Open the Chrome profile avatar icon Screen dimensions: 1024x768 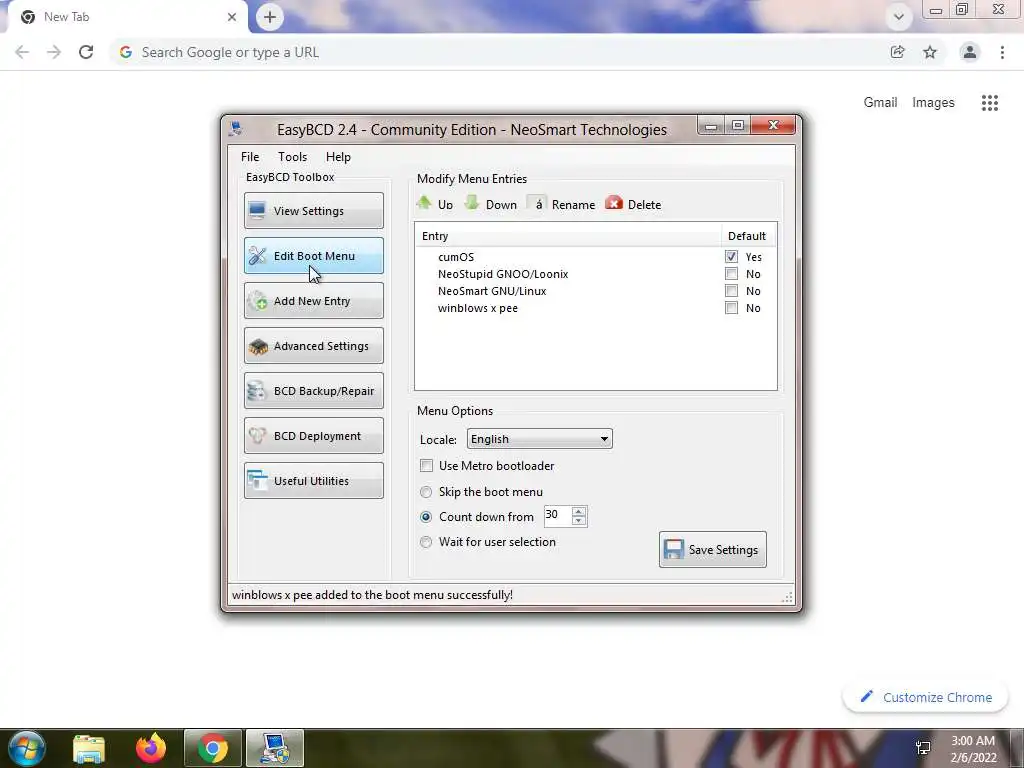[970, 52]
